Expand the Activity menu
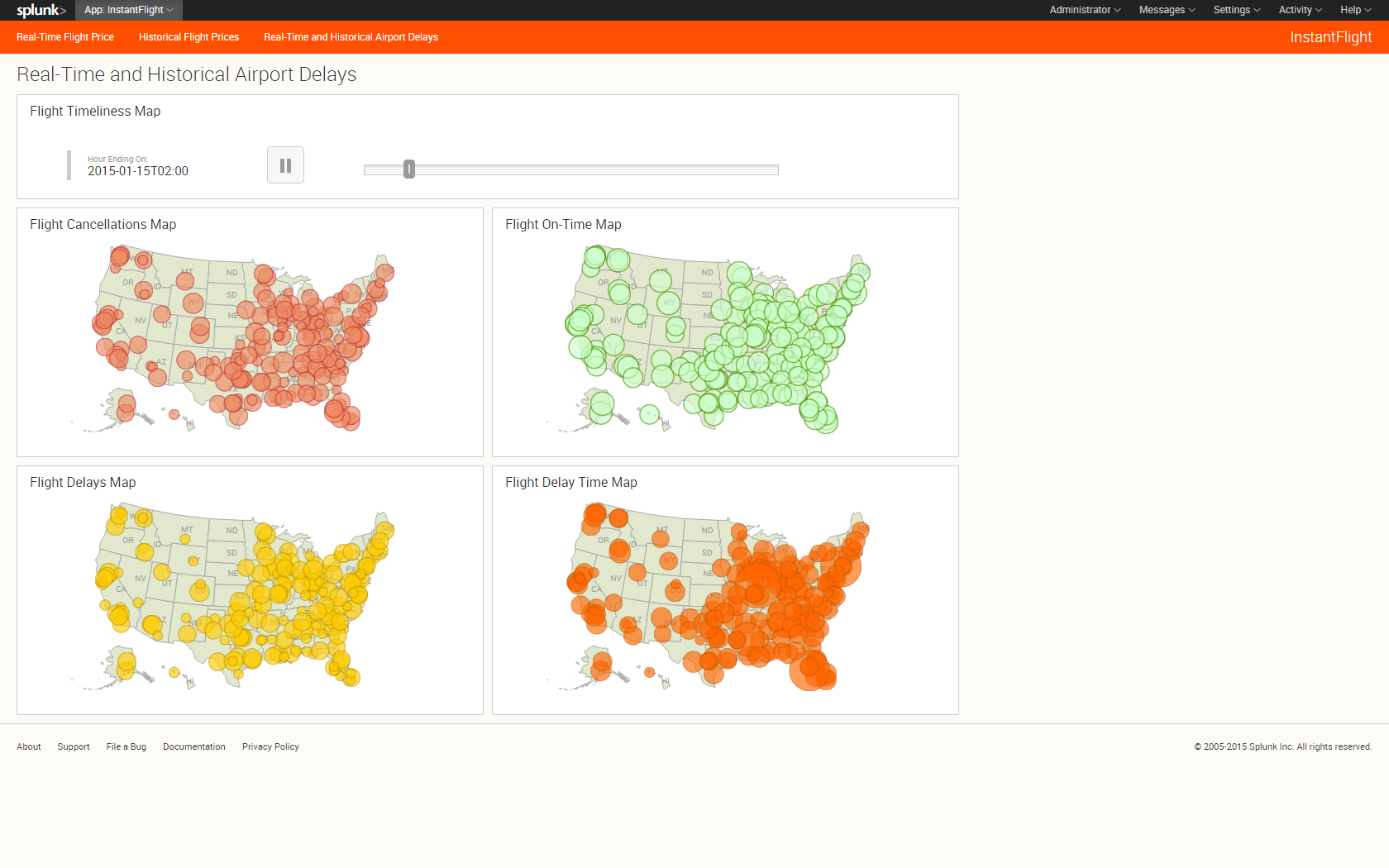The image size is (1389, 868). tap(1301, 10)
